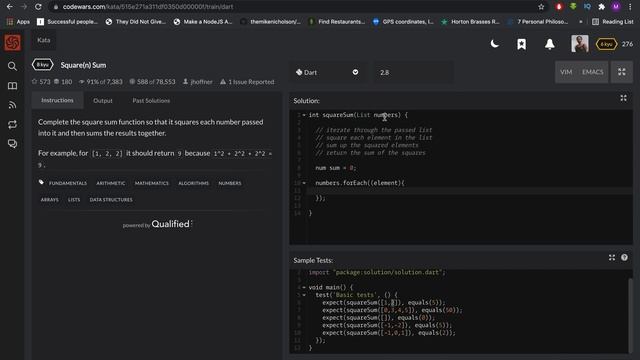Viewport: 640px width, 360px height.
Task: Click the Kata breadcrumb label
Action: pyautogui.click(x=44, y=40)
